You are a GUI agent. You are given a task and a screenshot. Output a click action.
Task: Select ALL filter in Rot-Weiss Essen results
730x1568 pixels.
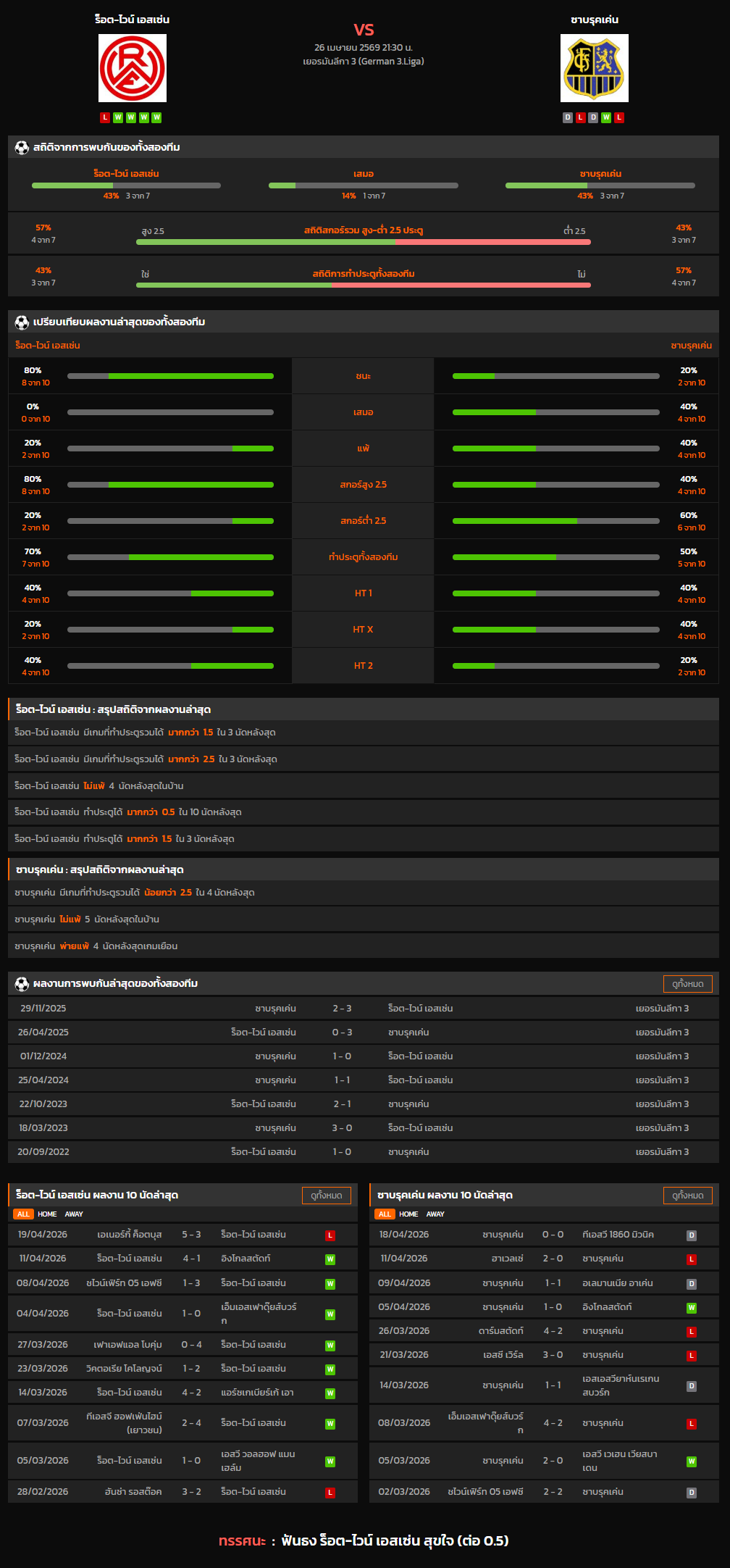24,1214
